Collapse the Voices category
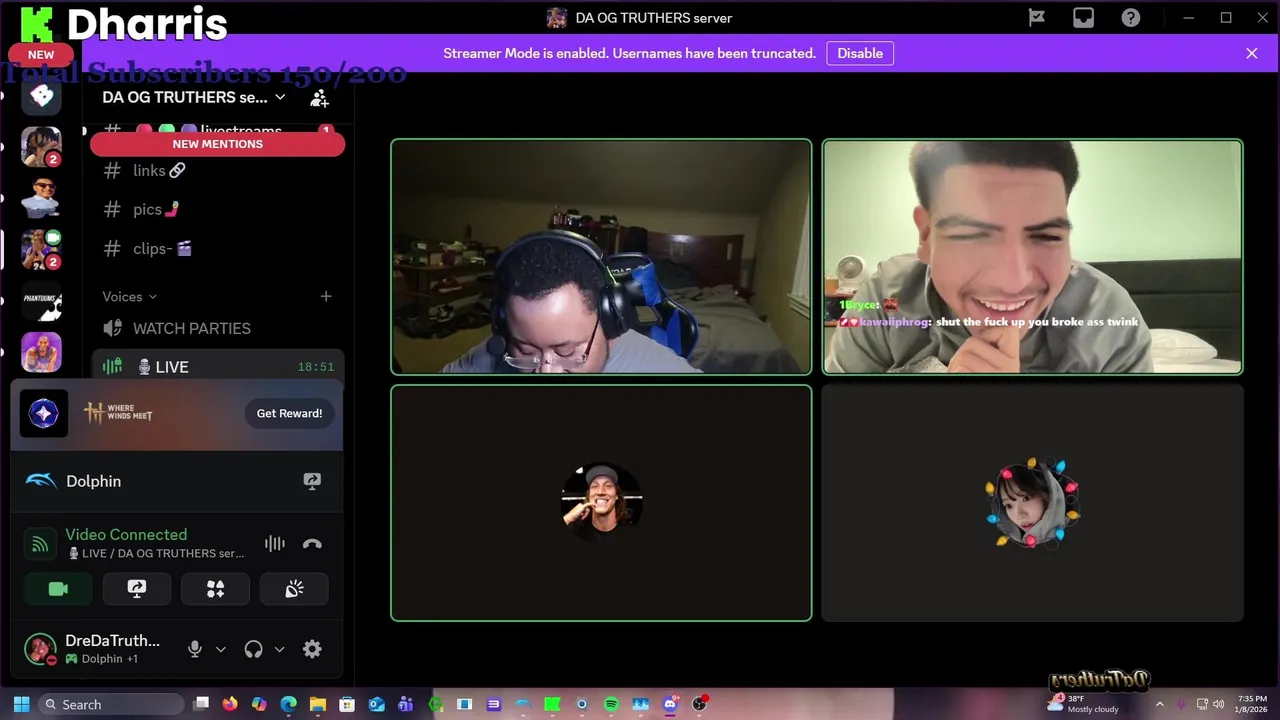 click(130, 296)
